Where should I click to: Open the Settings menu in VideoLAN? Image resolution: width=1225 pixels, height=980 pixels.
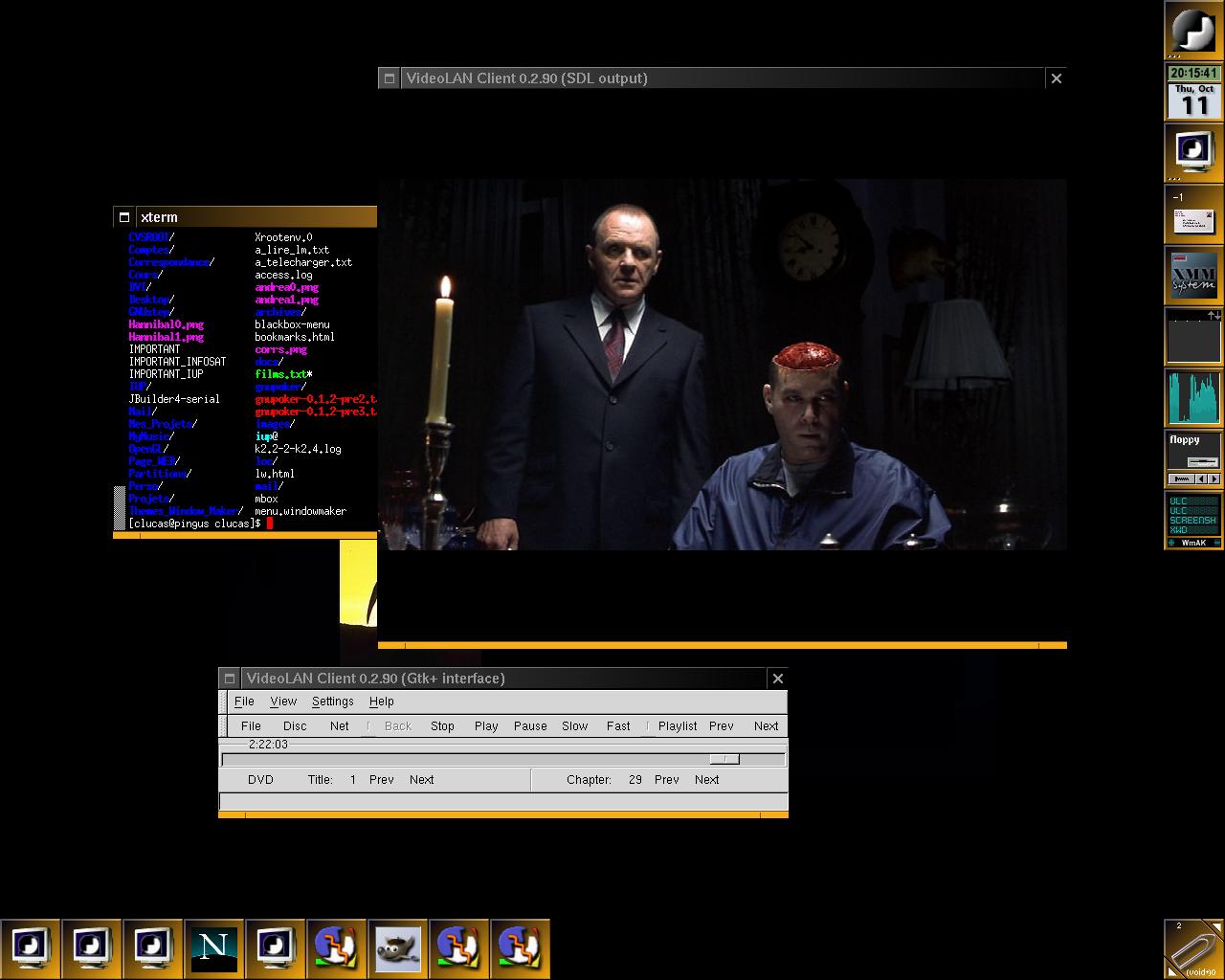click(x=332, y=702)
